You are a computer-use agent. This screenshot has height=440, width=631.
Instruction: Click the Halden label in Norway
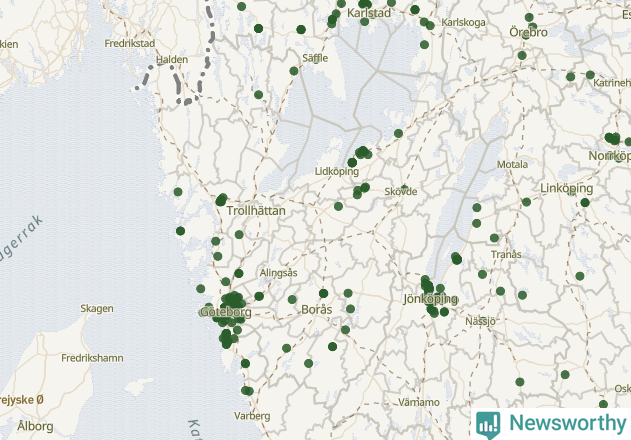pyautogui.click(x=172, y=60)
